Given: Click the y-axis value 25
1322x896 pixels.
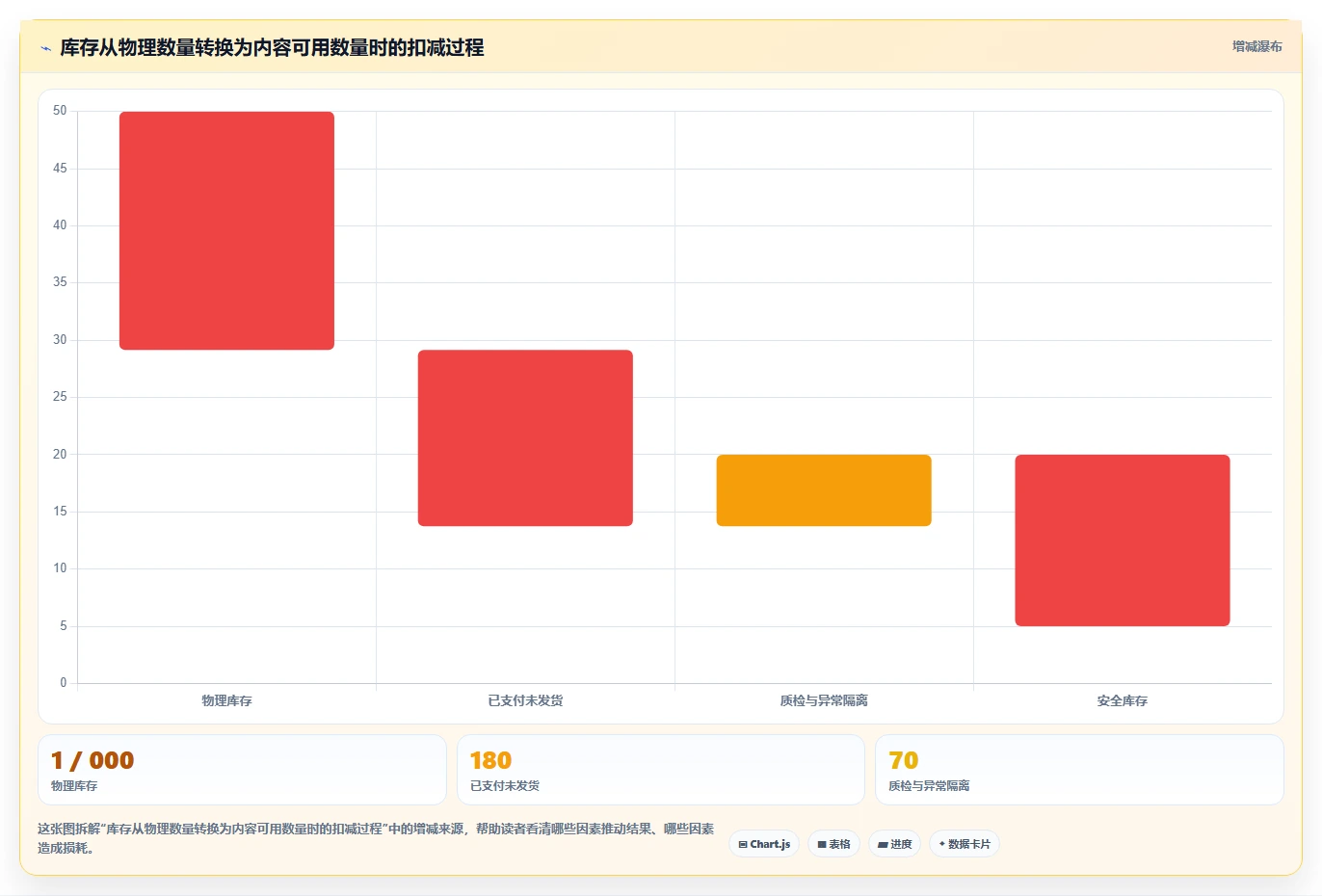Looking at the screenshot, I should click(60, 397).
